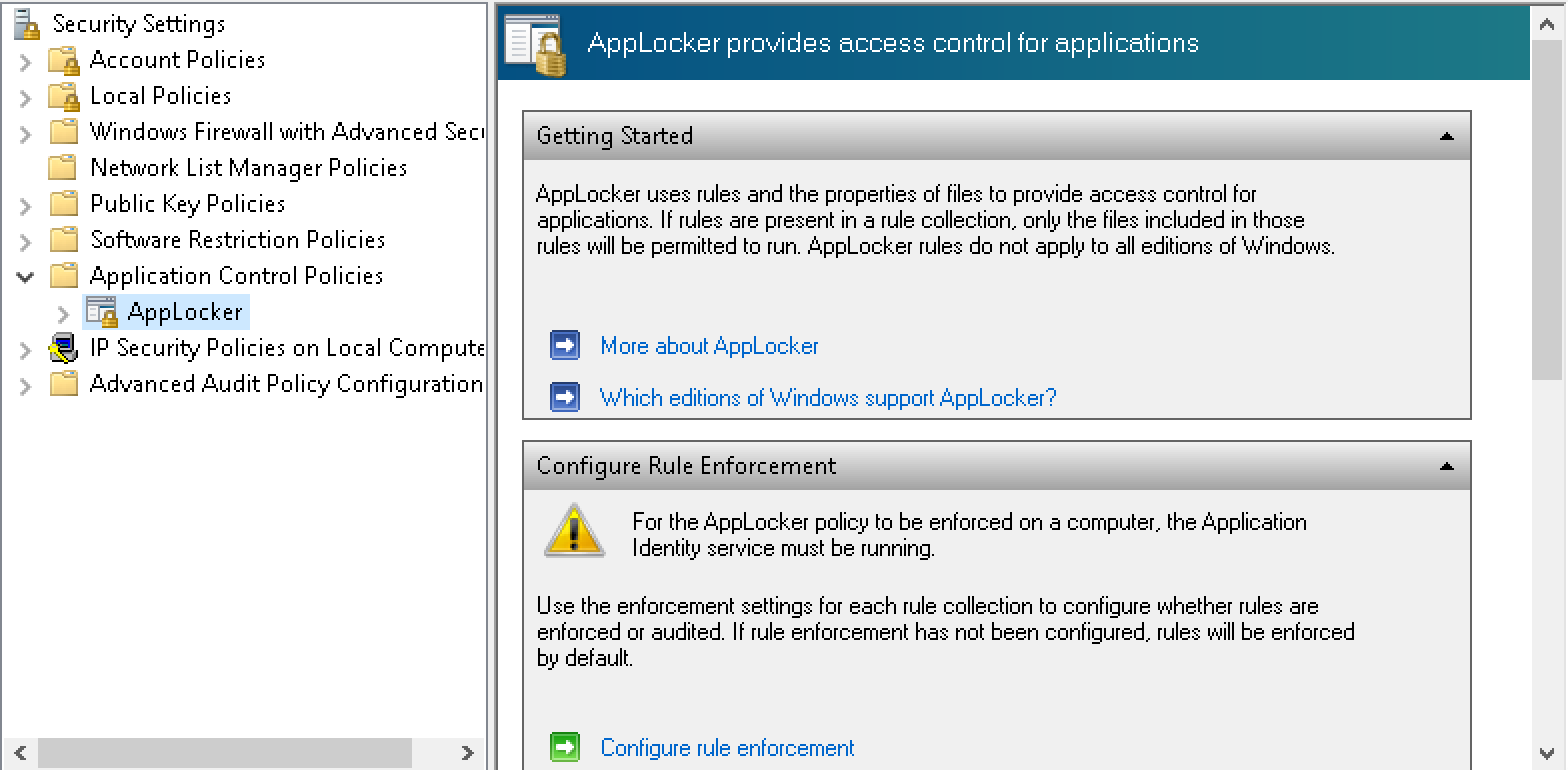Click the right pane vertical scrollbar down arrow
The image size is (1568, 770).
pos(1547,752)
